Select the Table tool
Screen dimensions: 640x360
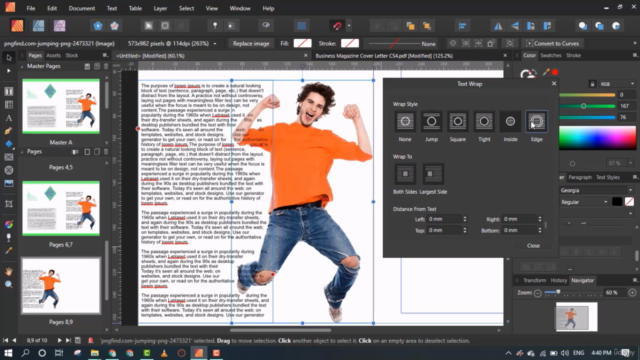click(9, 104)
